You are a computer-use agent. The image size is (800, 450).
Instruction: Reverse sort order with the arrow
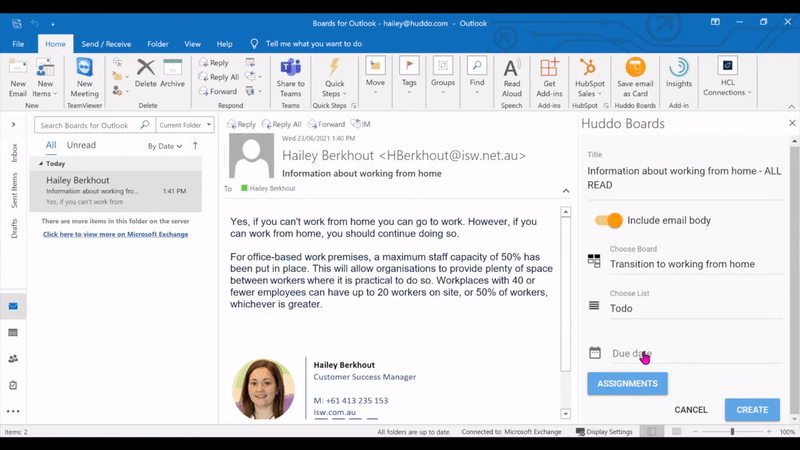pyautogui.click(x=195, y=146)
